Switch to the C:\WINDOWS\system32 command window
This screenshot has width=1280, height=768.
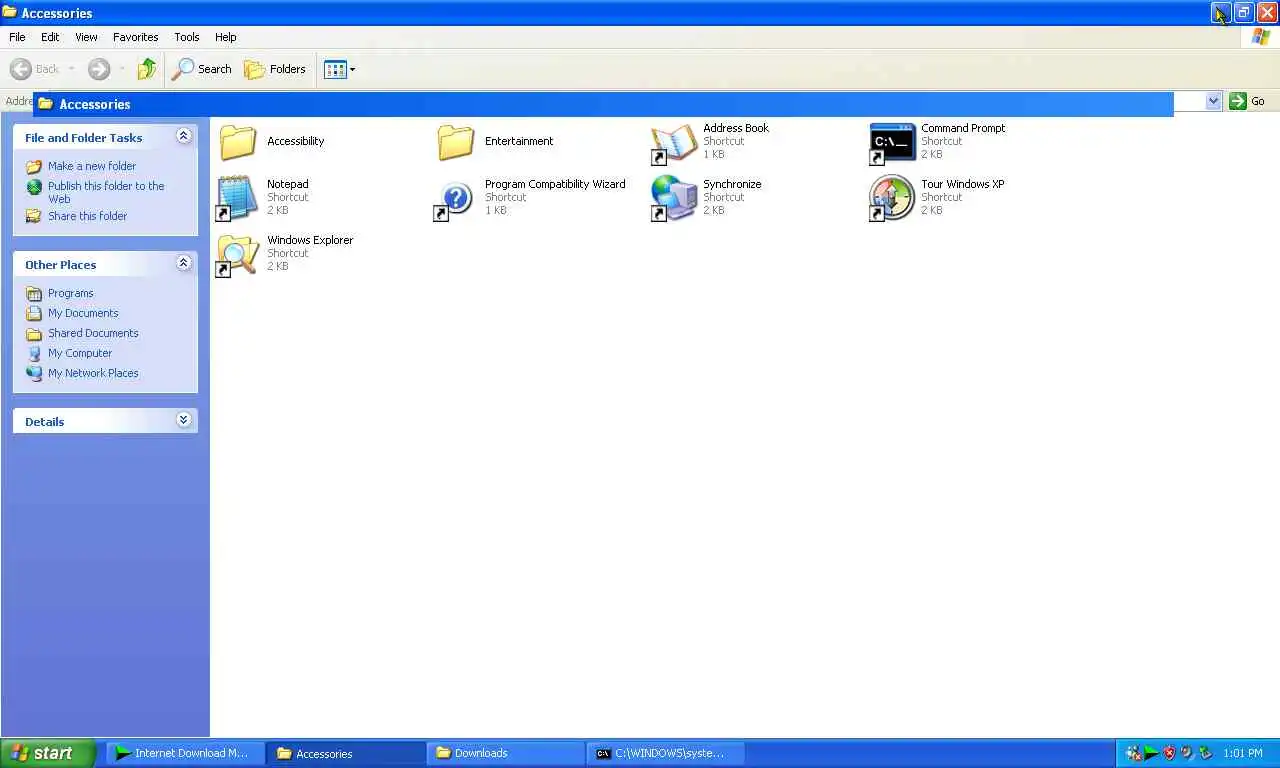coord(665,753)
